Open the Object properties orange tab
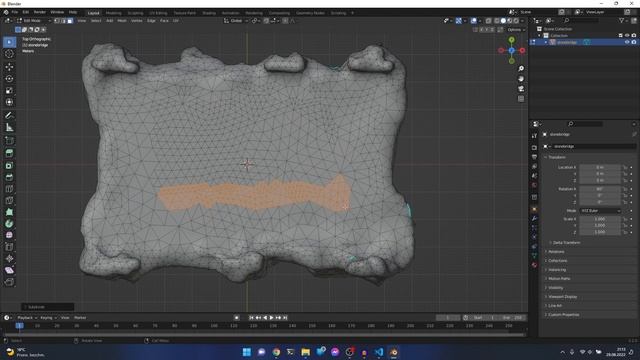 coord(534,209)
